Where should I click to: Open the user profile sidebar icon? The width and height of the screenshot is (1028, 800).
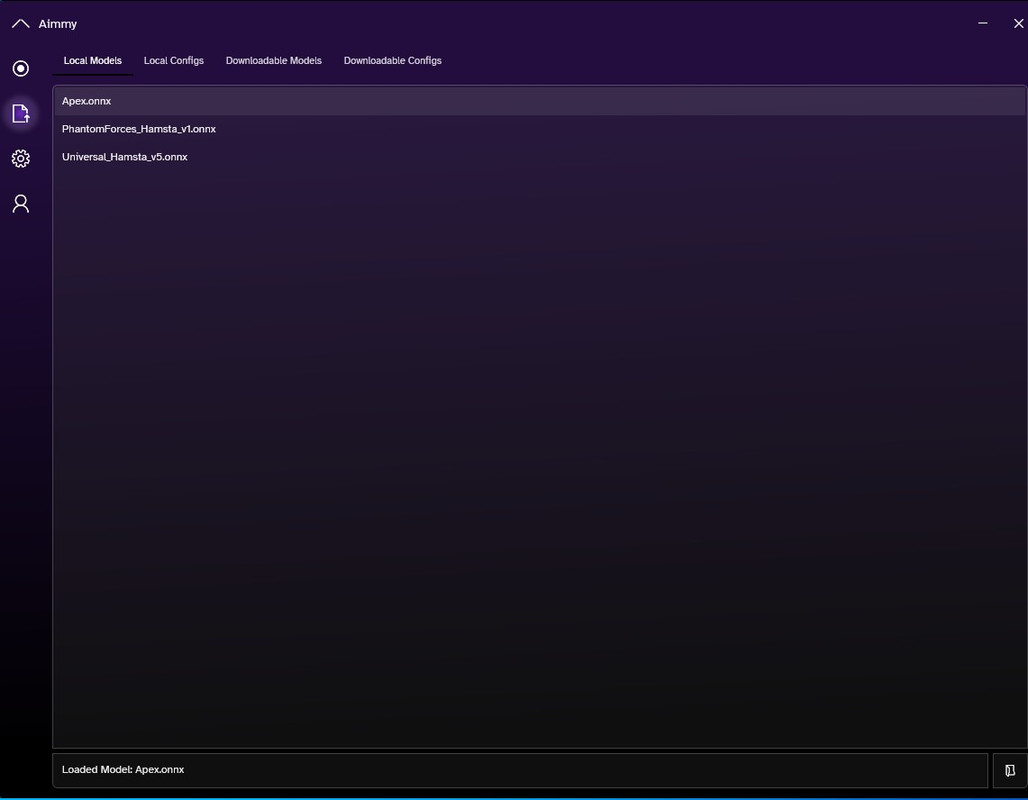point(20,204)
